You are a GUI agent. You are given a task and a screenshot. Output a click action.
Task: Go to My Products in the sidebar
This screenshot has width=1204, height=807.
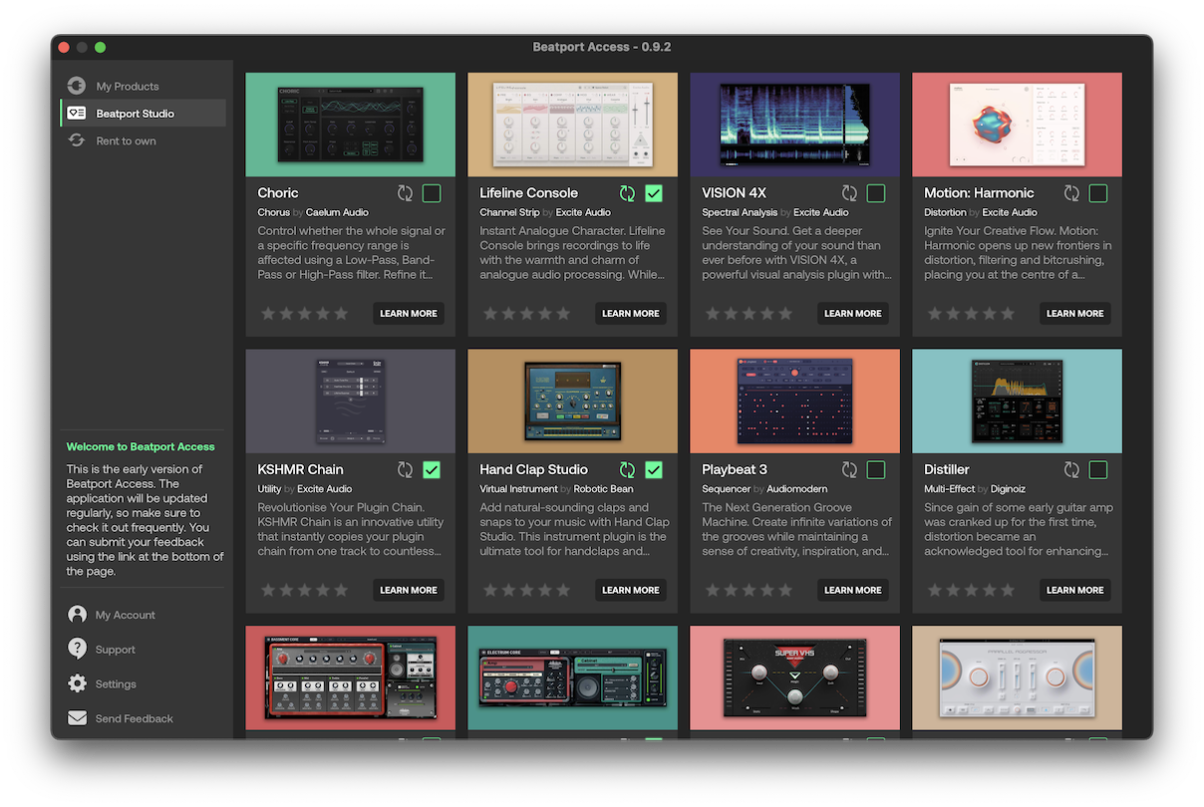click(143, 86)
